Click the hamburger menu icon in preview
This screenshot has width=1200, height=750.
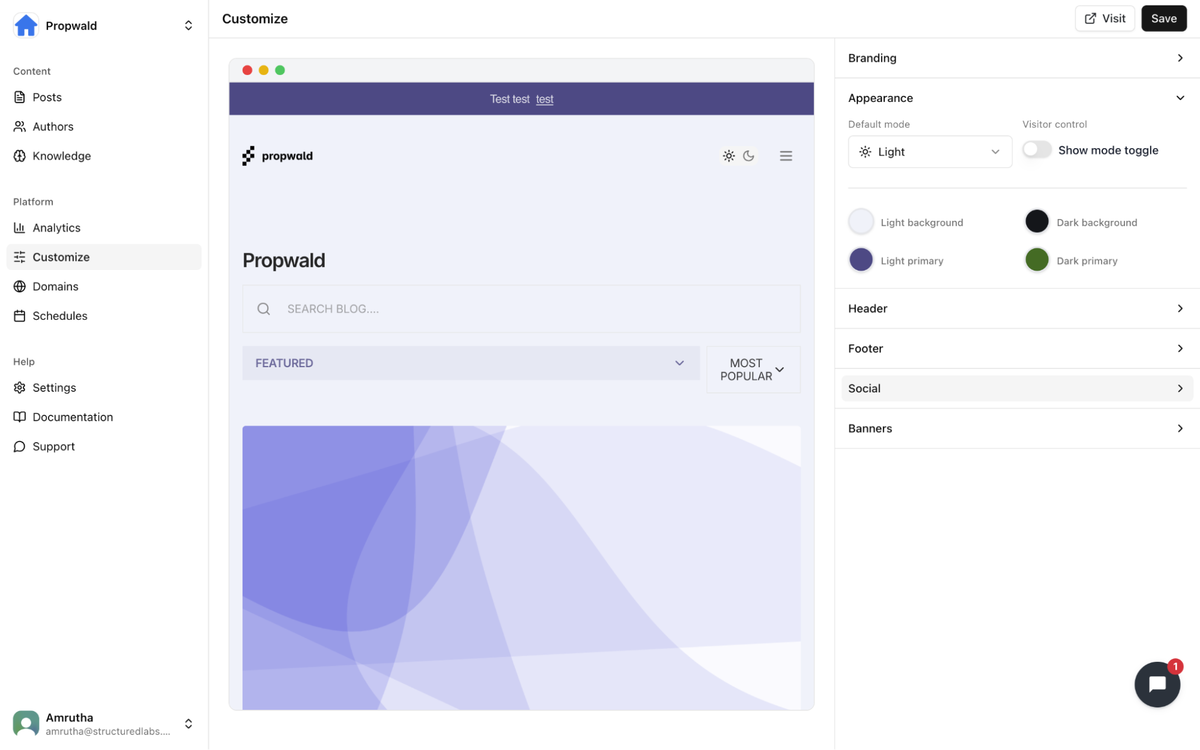tap(786, 156)
